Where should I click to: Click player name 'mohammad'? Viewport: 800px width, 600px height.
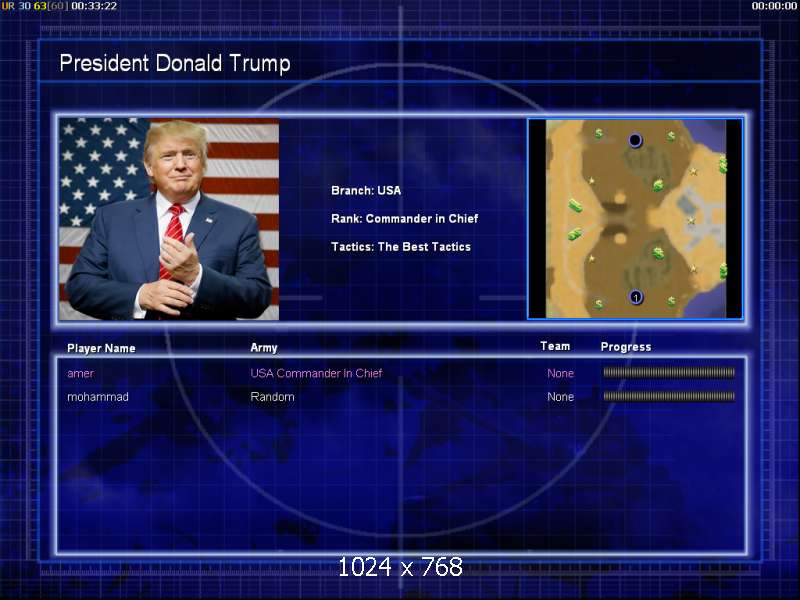point(97,397)
